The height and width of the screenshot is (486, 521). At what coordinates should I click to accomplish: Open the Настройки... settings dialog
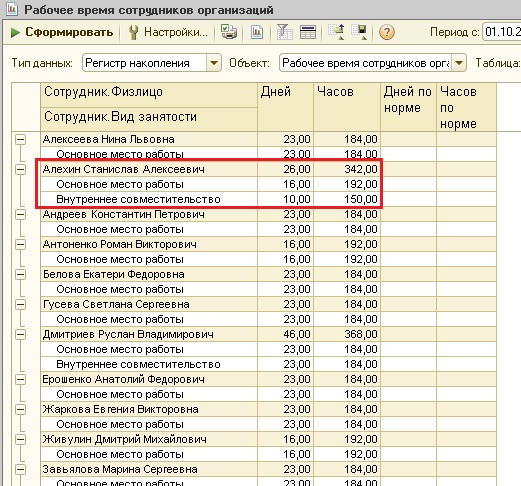point(168,32)
